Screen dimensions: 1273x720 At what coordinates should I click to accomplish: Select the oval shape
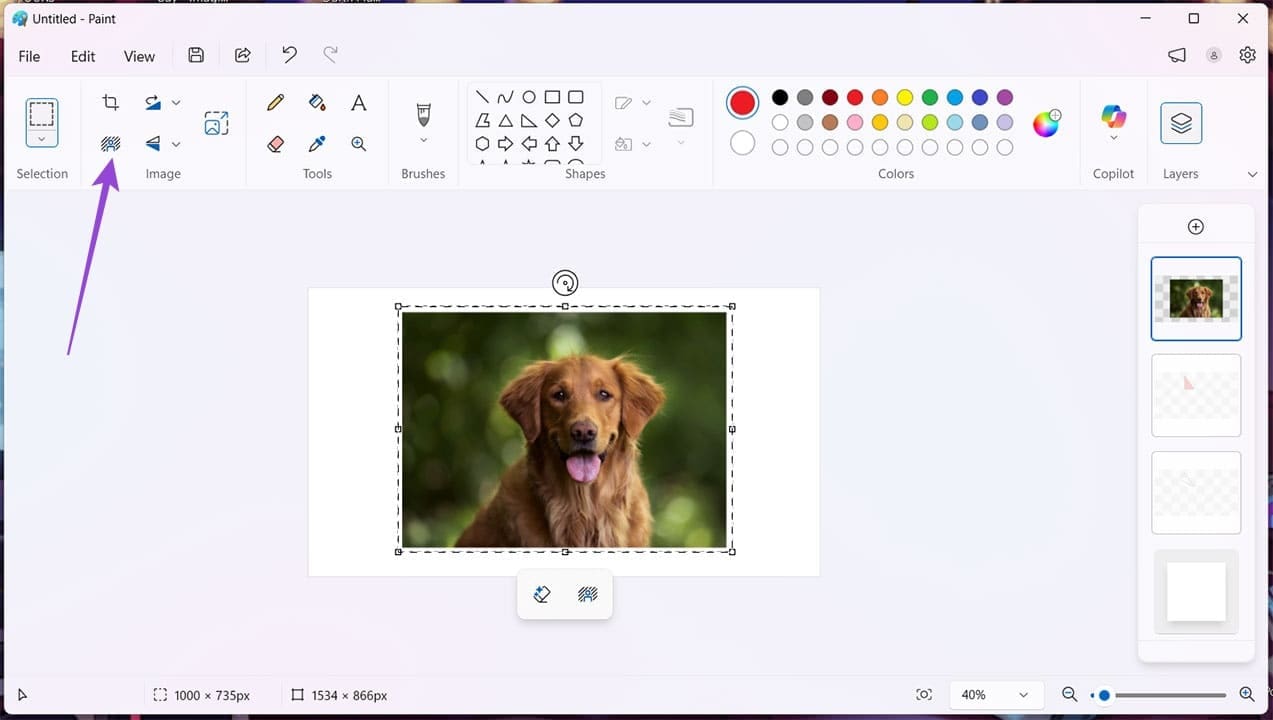529,96
